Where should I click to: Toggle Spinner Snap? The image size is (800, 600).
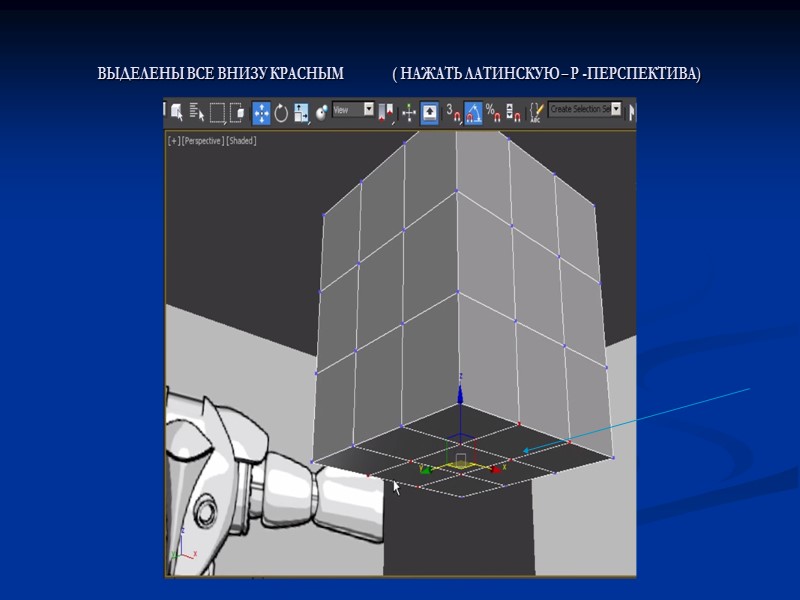point(513,113)
